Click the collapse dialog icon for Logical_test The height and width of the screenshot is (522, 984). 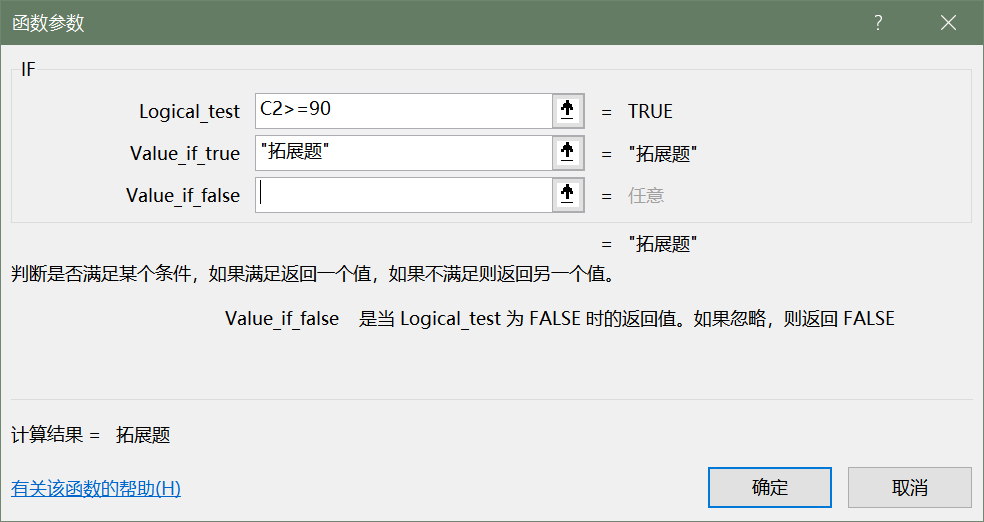pyautogui.click(x=567, y=111)
